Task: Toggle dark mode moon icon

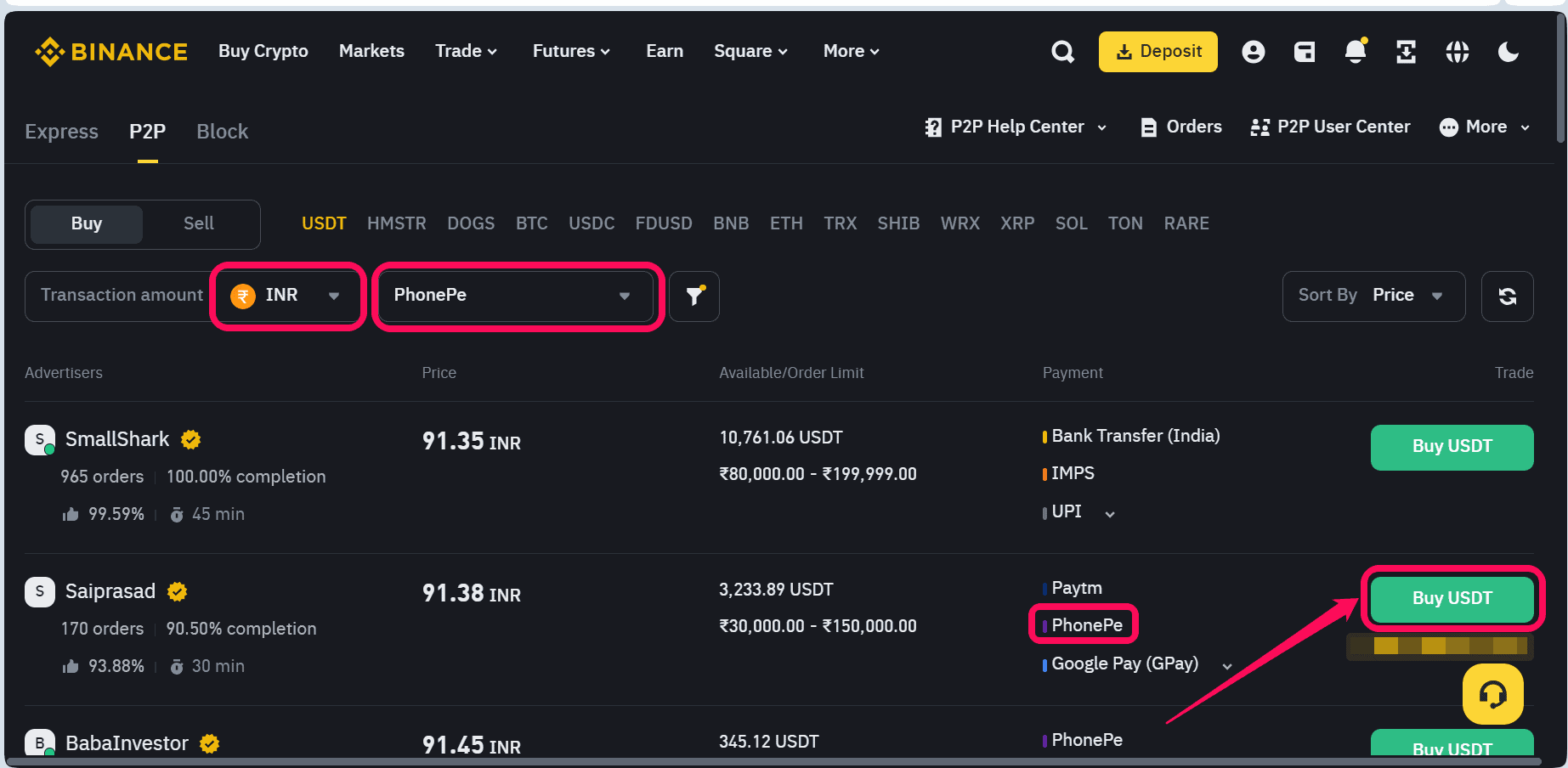Action: (x=1509, y=52)
